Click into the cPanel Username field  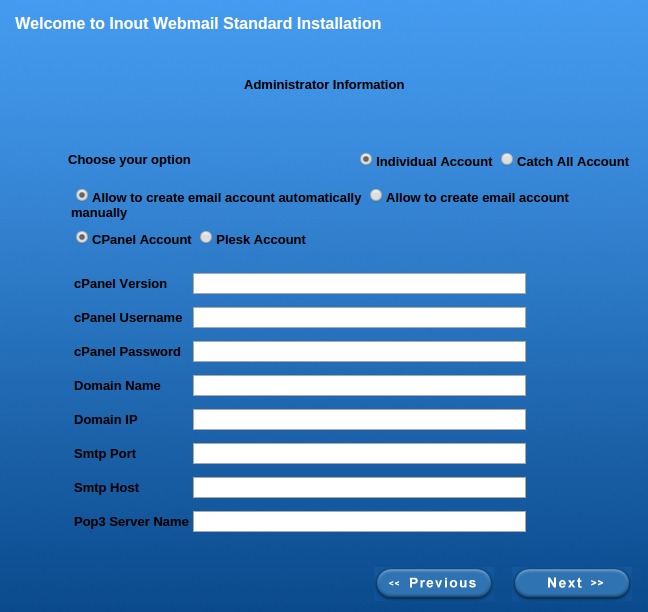click(x=359, y=317)
